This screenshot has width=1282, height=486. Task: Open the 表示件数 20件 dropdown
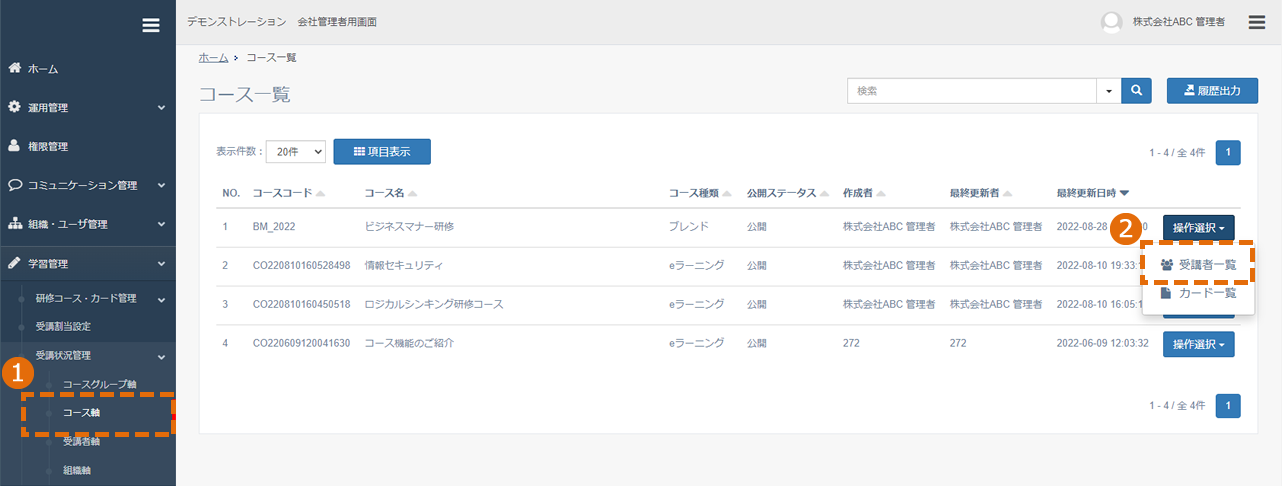pyautogui.click(x=297, y=151)
